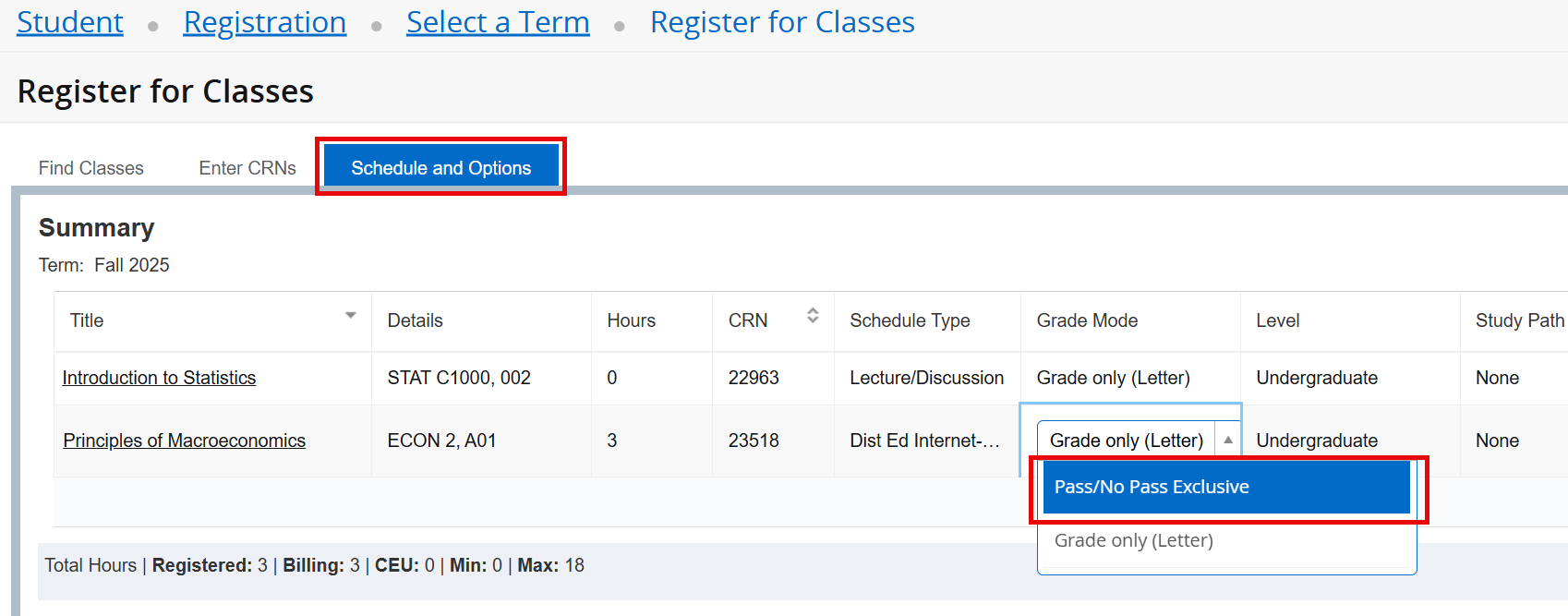
Task: Click the Register for Classes page heading
Action: (x=165, y=91)
